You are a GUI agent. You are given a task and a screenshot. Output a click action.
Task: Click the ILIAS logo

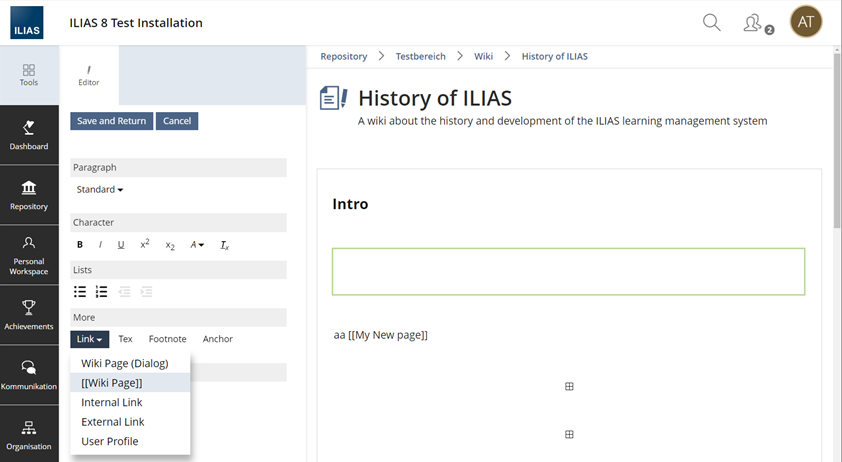[x=27, y=24]
